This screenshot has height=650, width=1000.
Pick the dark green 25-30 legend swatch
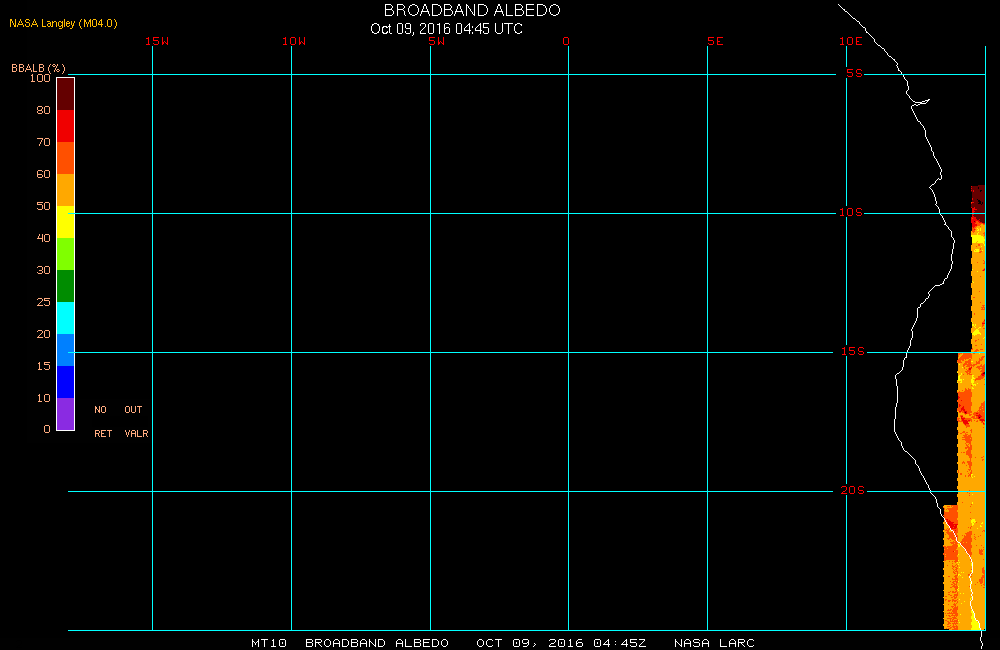[x=66, y=286]
